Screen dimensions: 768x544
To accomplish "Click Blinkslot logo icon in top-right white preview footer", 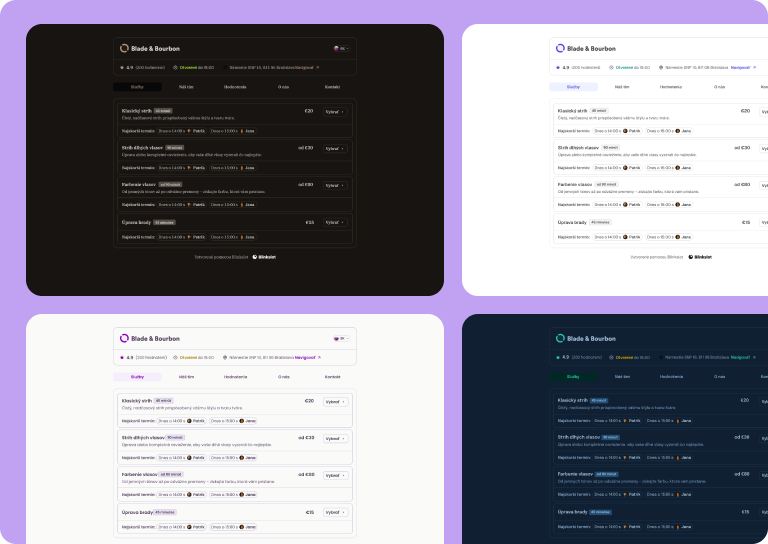I will click(x=690, y=256).
